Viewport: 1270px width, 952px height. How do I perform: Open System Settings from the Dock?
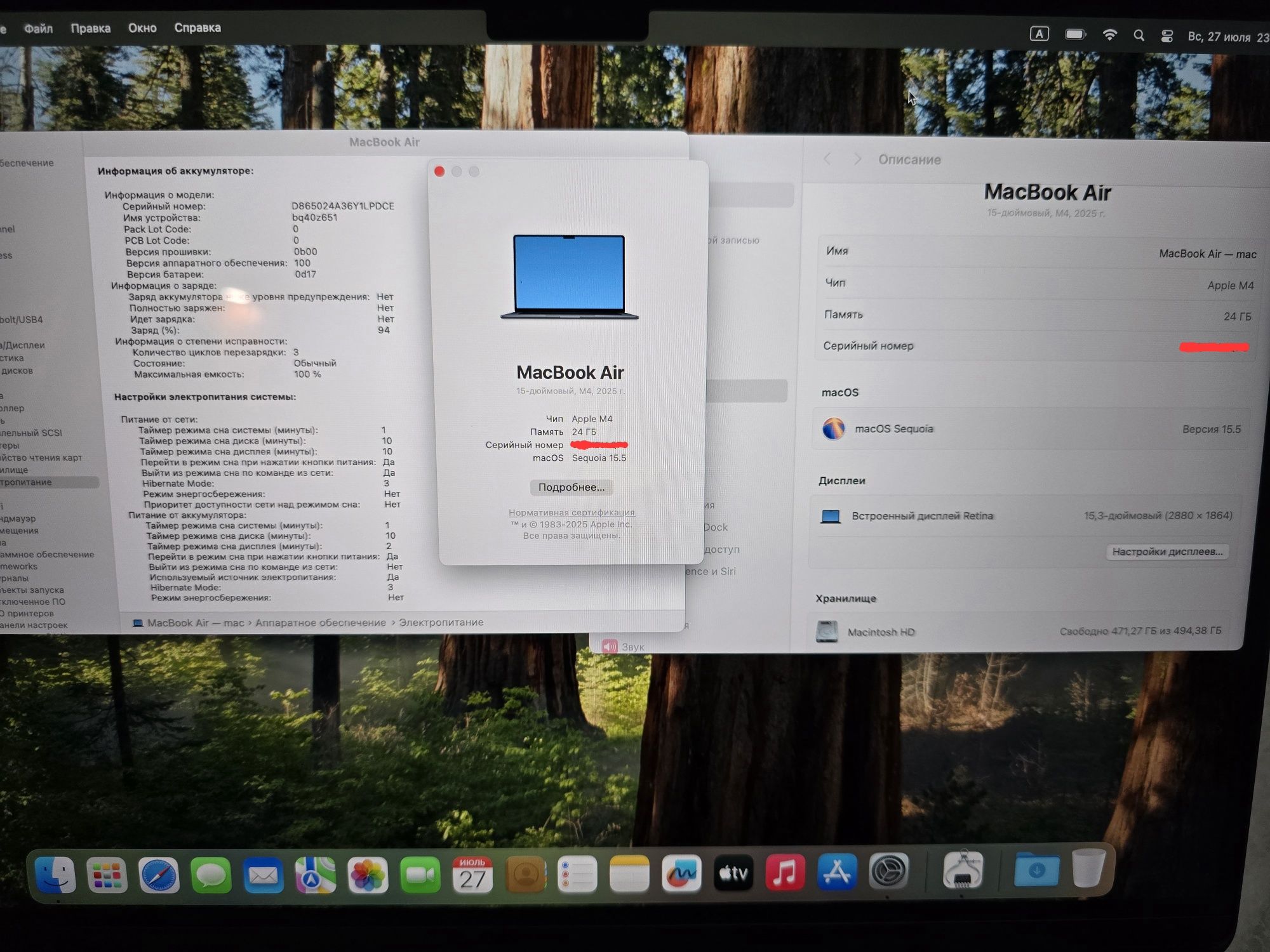click(x=889, y=871)
